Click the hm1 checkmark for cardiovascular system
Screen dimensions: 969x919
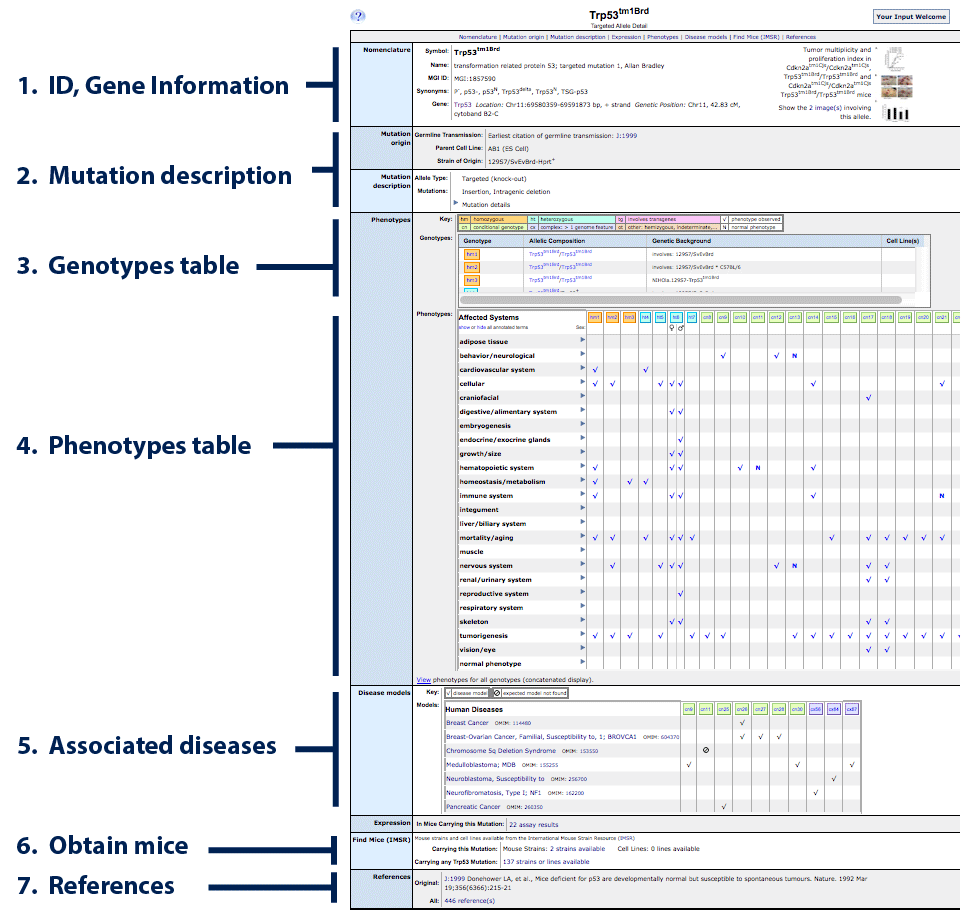point(595,370)
